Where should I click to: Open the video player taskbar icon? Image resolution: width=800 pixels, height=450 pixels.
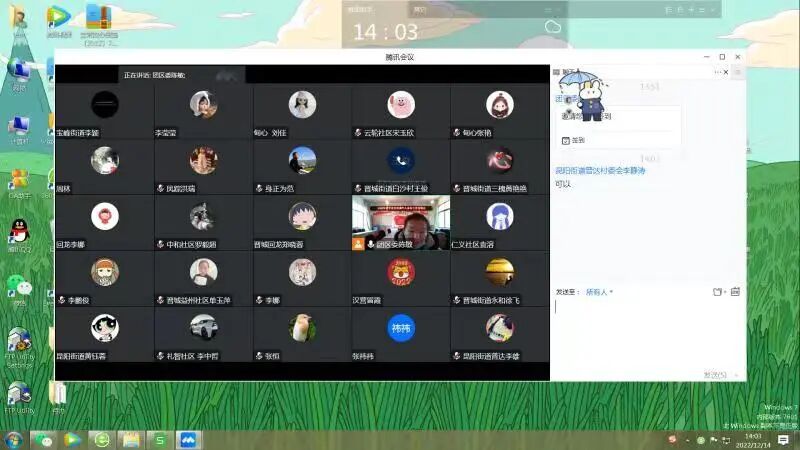(72, 440)
